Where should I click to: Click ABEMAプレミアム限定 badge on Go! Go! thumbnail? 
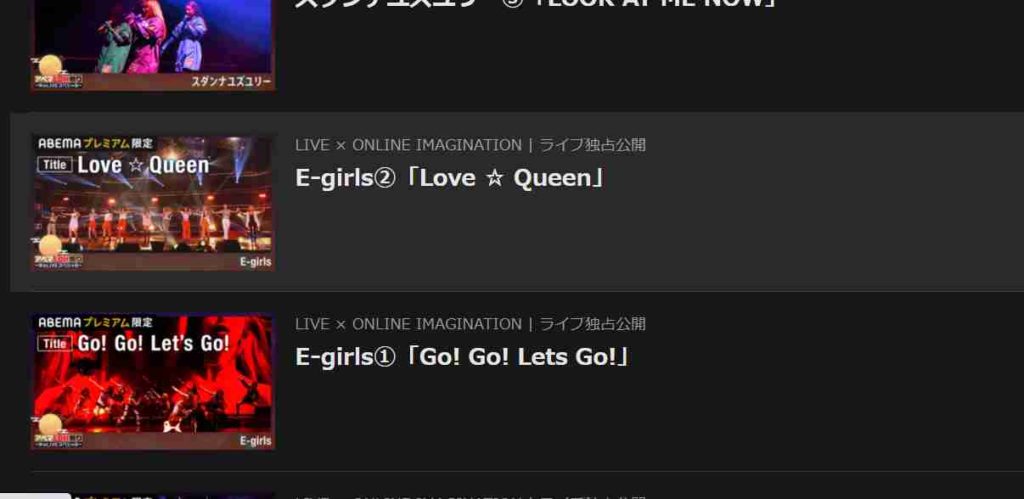(95, 322)
